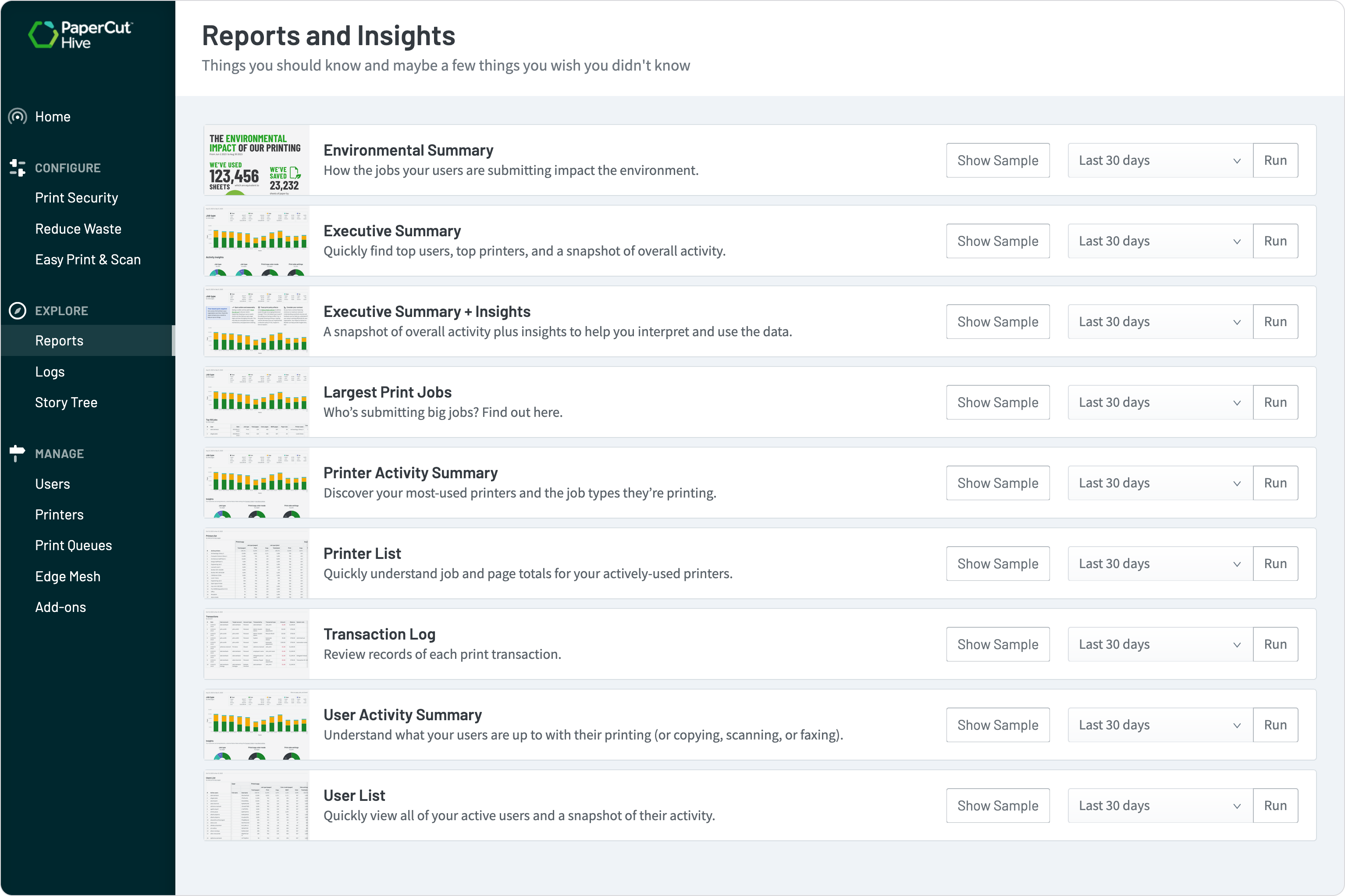Click the Manage section icon

click(17, 453)
